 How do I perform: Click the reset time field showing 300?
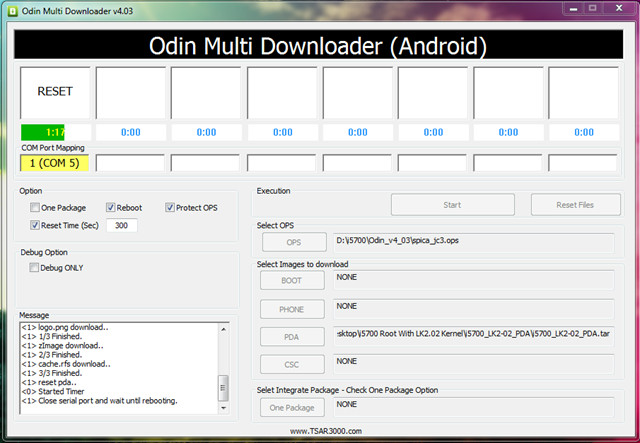coord(122,225)
